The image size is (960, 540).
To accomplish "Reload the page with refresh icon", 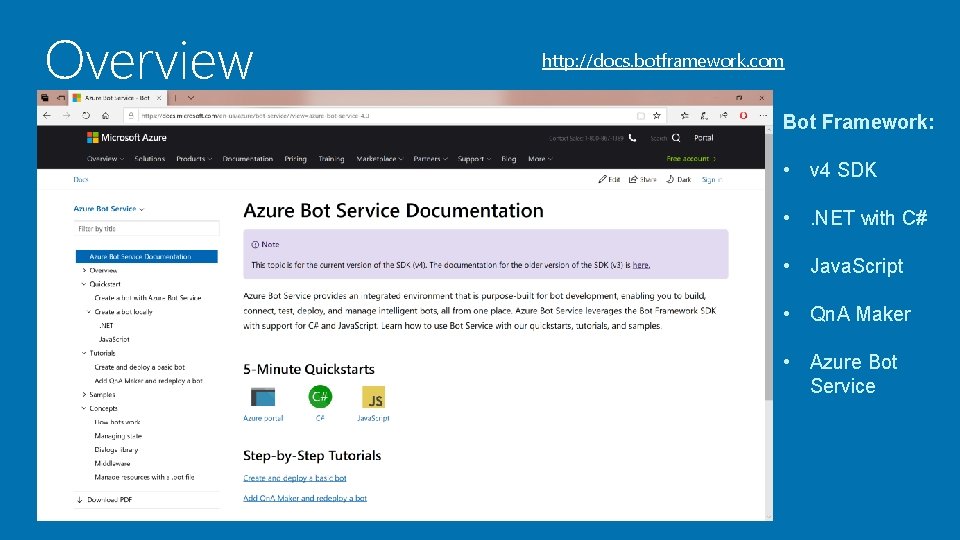I will point(86,115).
